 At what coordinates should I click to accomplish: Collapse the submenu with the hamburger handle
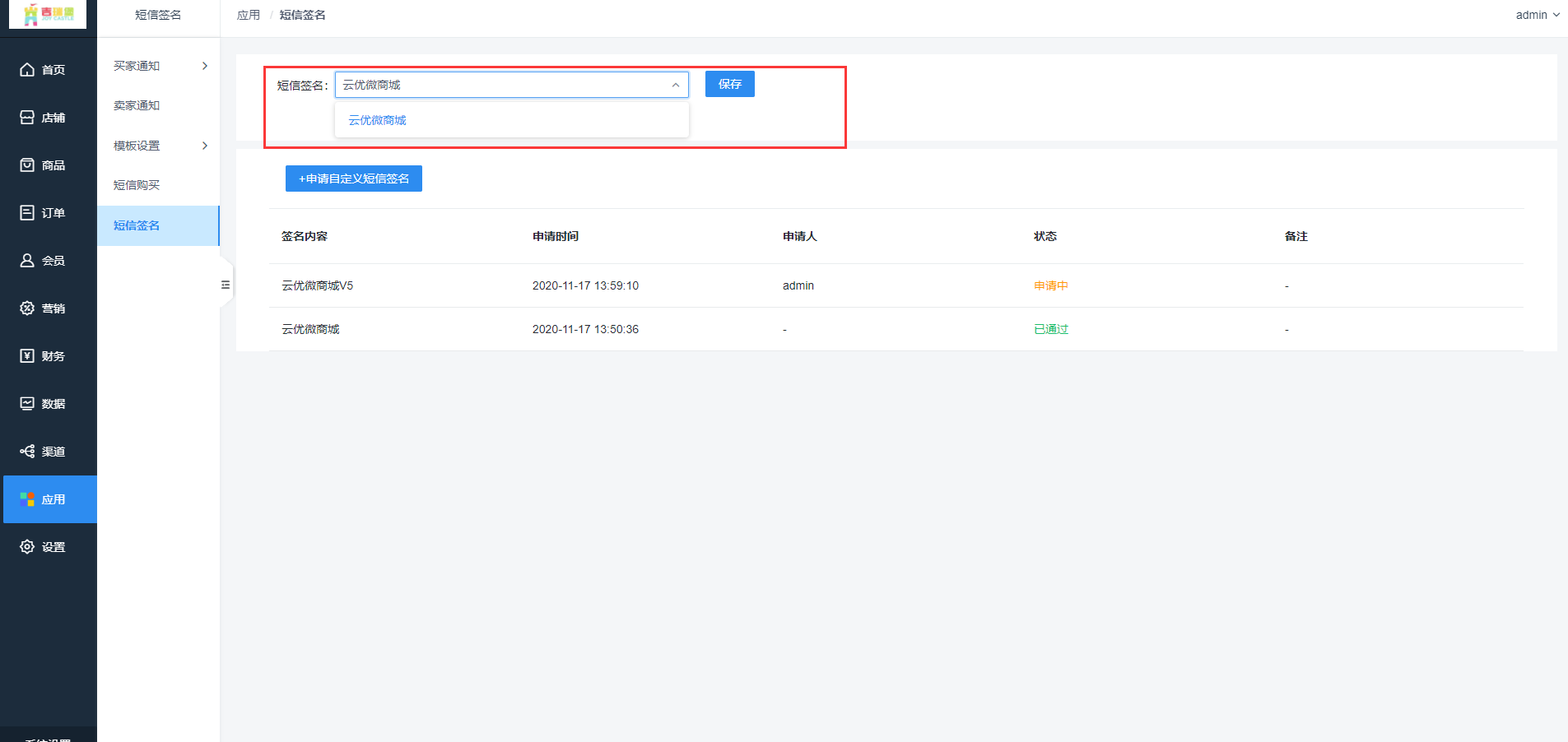tap(226, 285)
